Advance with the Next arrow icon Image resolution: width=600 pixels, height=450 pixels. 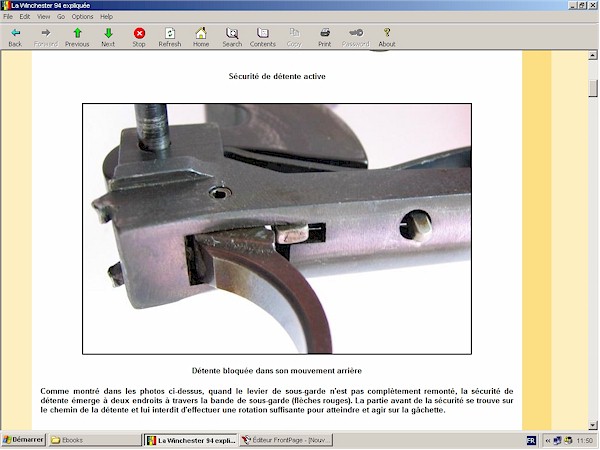click(108, 37)
